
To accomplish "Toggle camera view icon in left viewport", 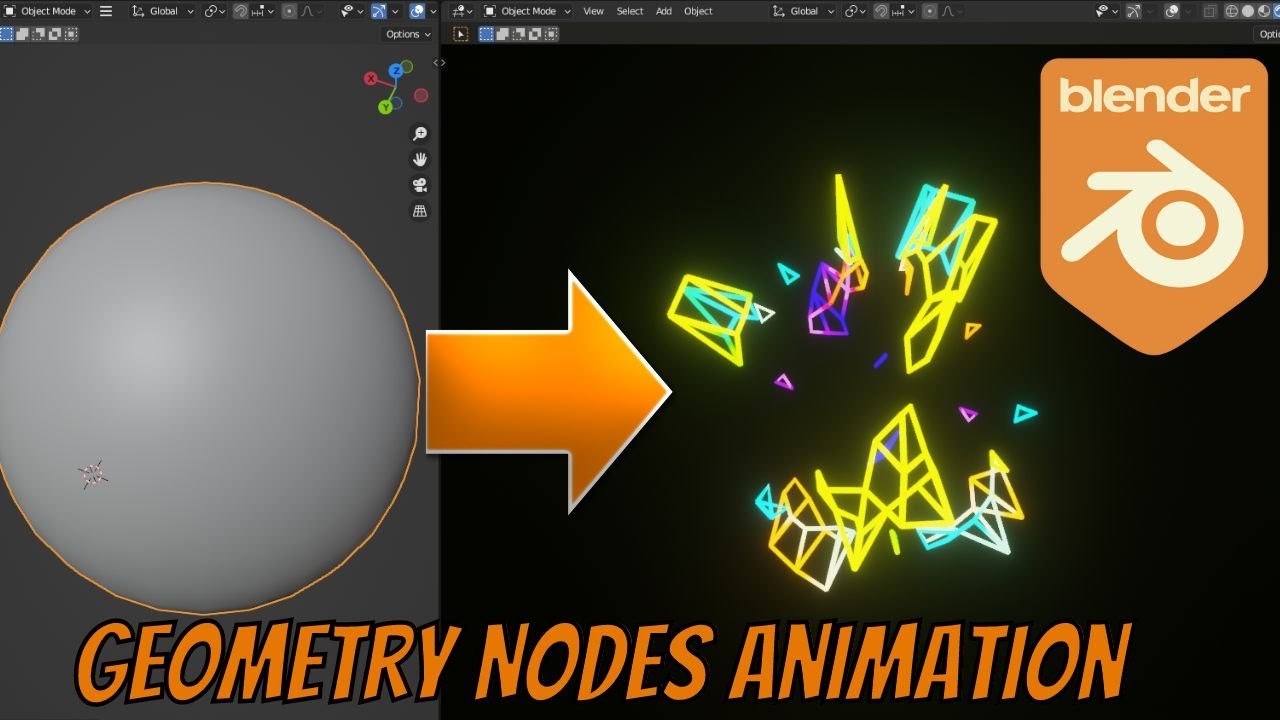I will [420, 185].
